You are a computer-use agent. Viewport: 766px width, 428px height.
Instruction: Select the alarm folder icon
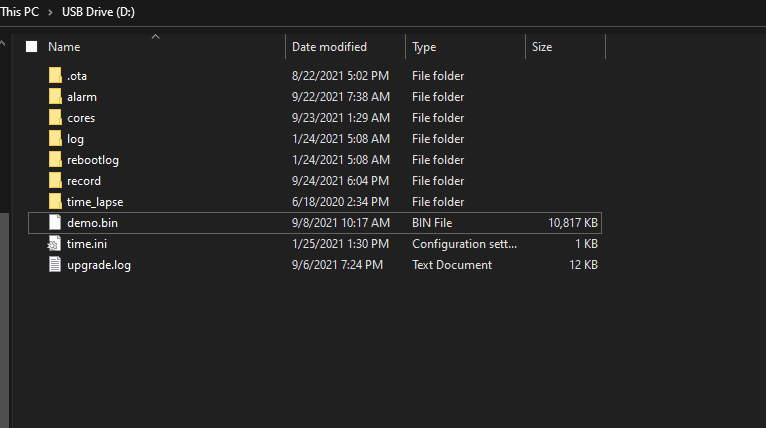[x=55, y=97]
